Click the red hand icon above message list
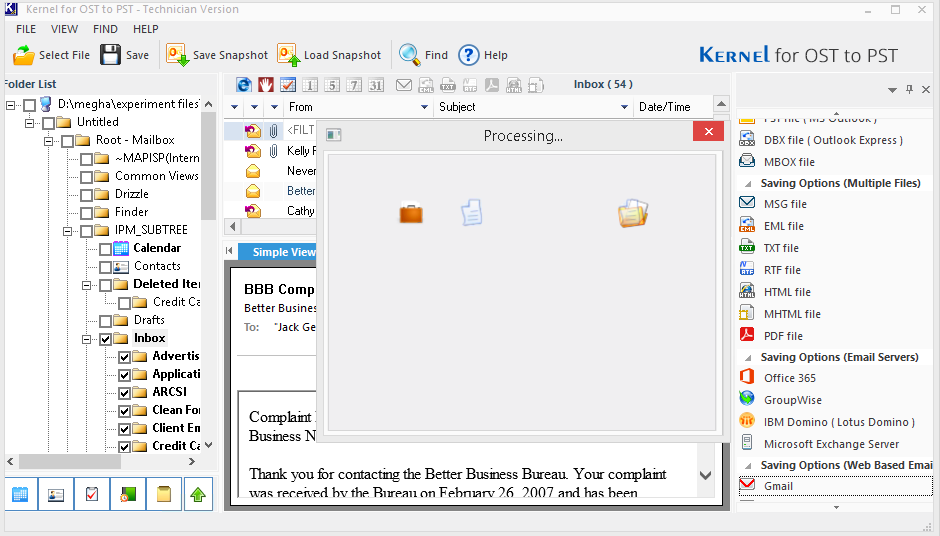 click(266, 85)
